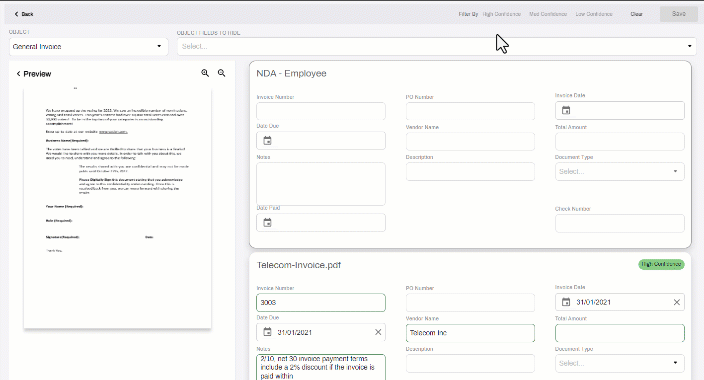The image size is (704, 380).
Task: Open the General Invoice object dropdown
Action: point(88,46)
